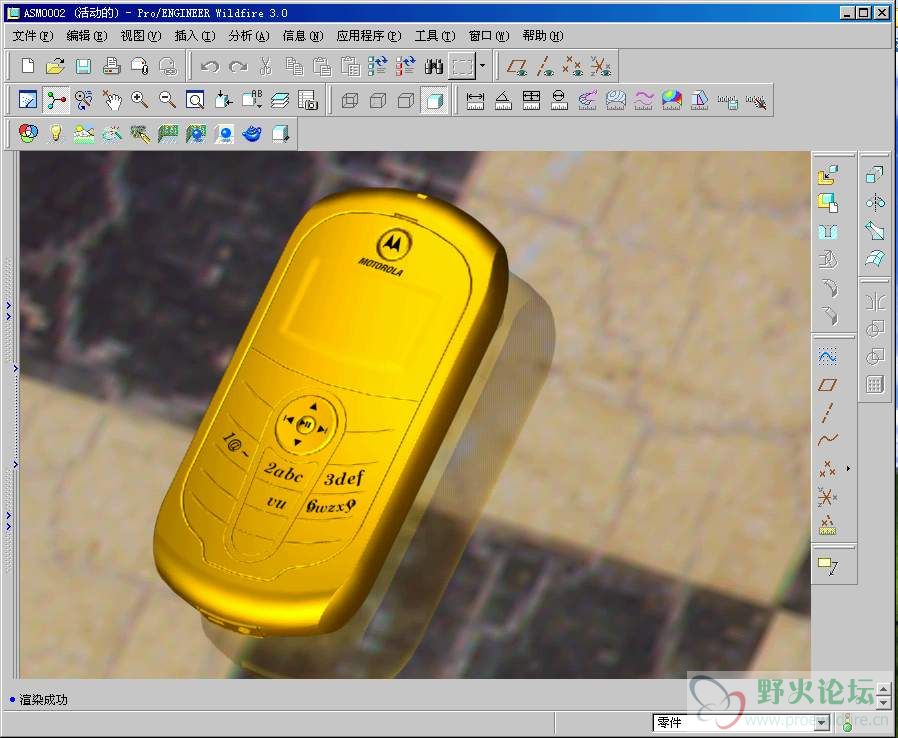Open the 分析(A) menu

click(x=249, y=36)
